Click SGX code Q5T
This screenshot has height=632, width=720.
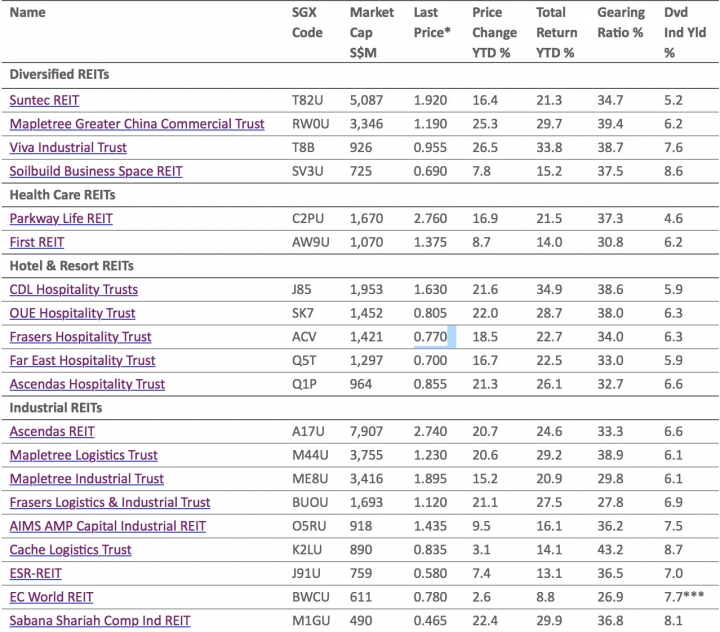tap(304, 361)
